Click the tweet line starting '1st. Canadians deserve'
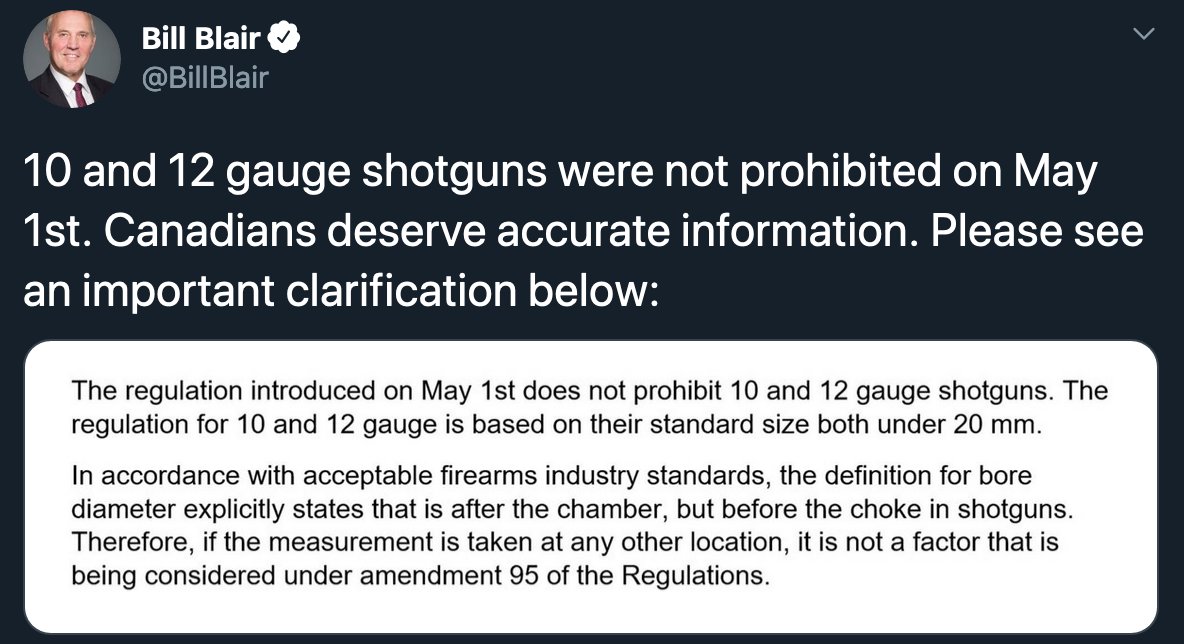This screenshot has width=1184, height=644. (583, 231)
